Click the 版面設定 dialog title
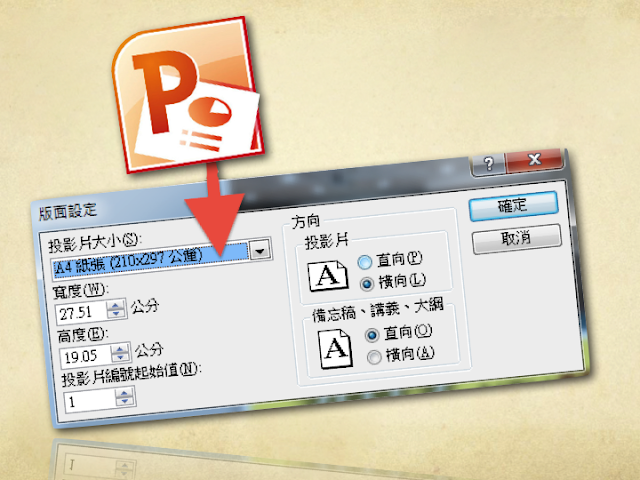Screen dimensions: 640x480 (68, 211)
